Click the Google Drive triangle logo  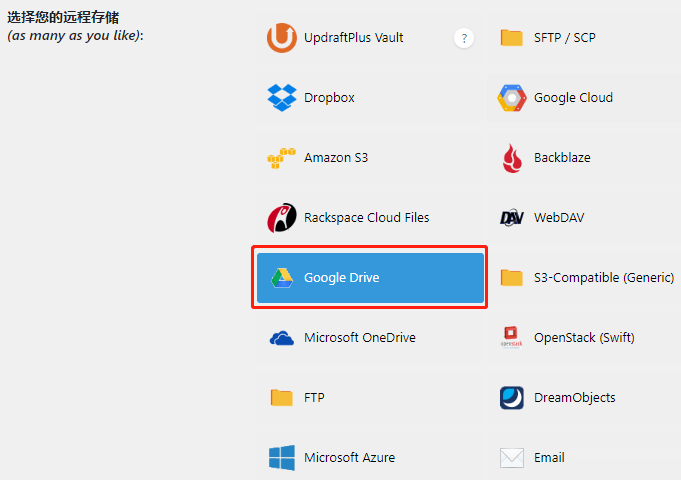click(x=282, y=278)
